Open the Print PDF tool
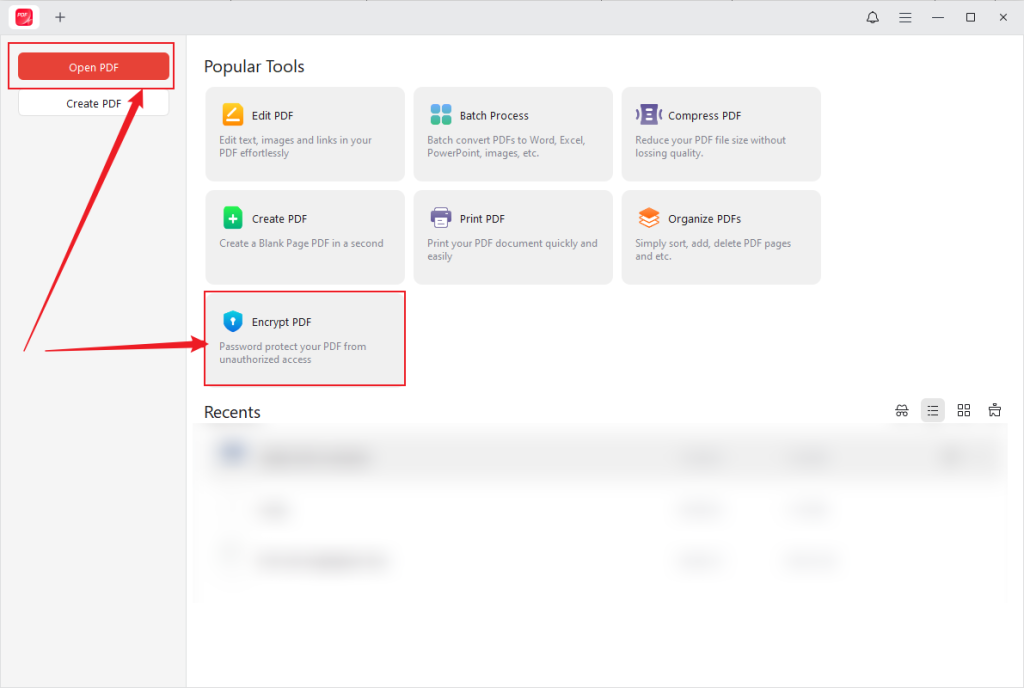Screen dimensions: 1024x688 (513, 237)
